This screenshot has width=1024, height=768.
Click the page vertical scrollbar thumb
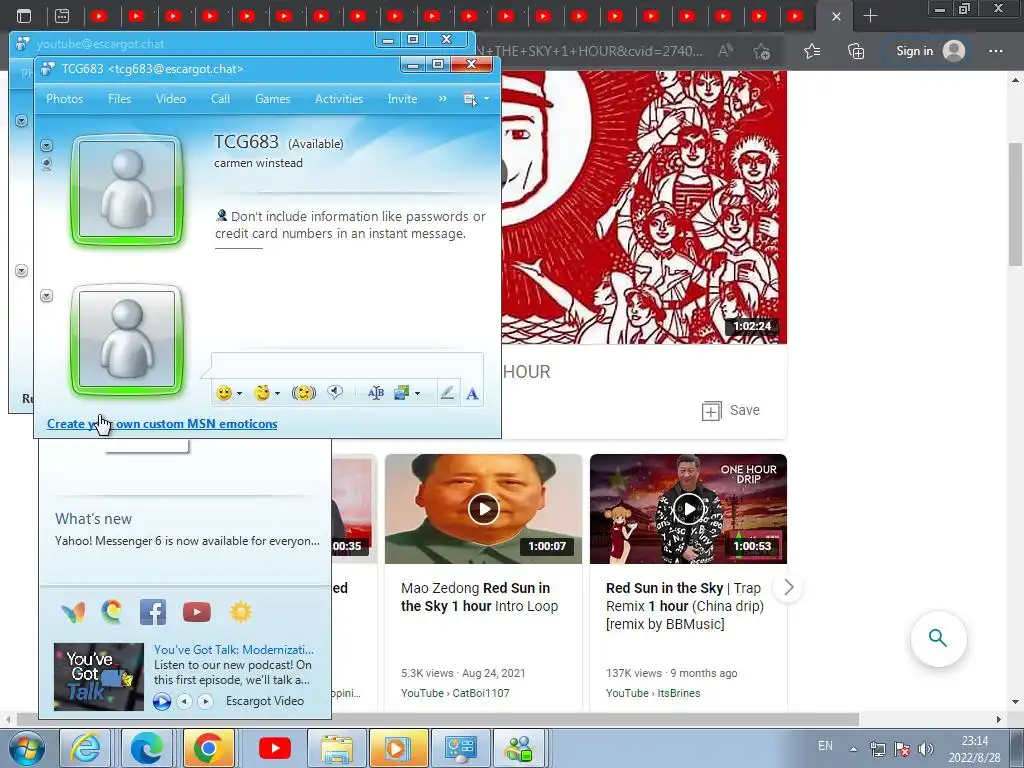(1015, 204)
